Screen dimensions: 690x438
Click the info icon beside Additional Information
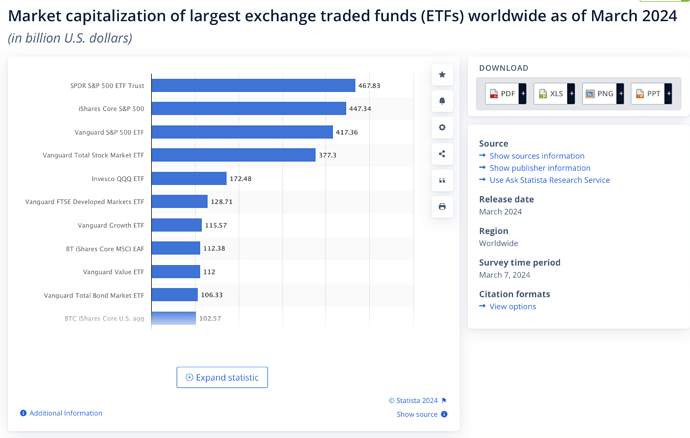pyautogui.click(x=23, y=413)
